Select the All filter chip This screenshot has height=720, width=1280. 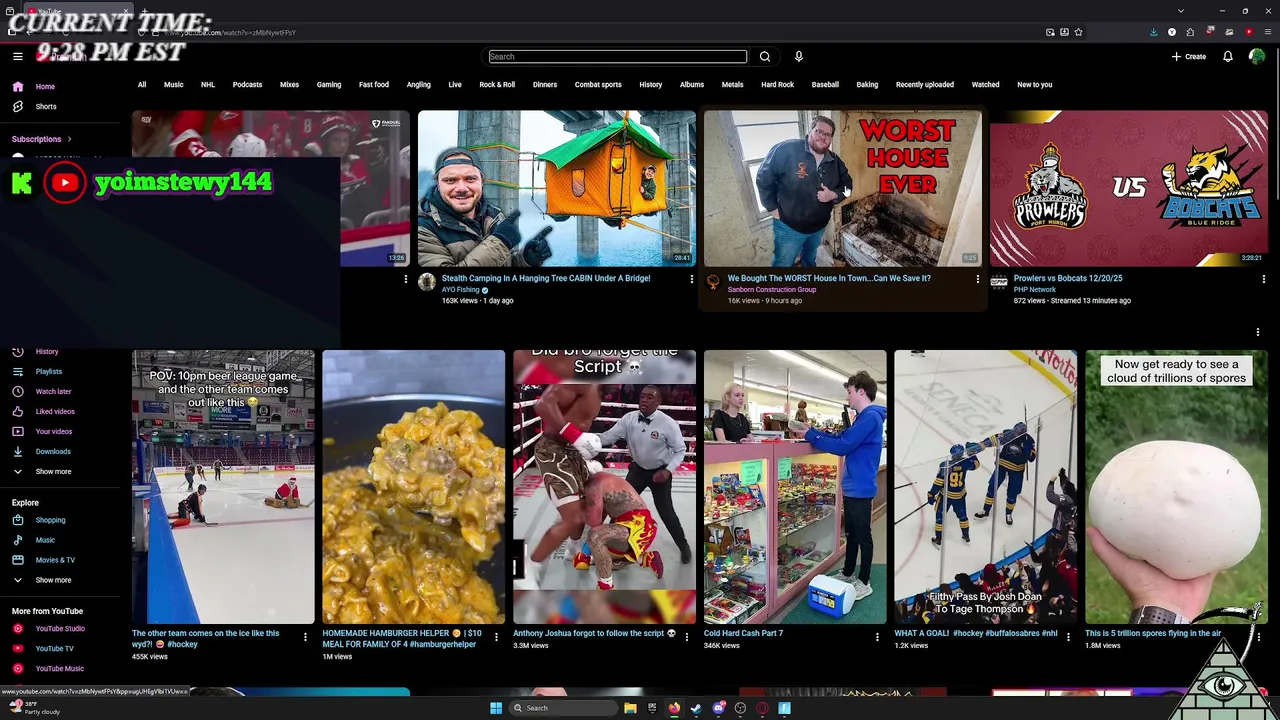tap(142, 85)
